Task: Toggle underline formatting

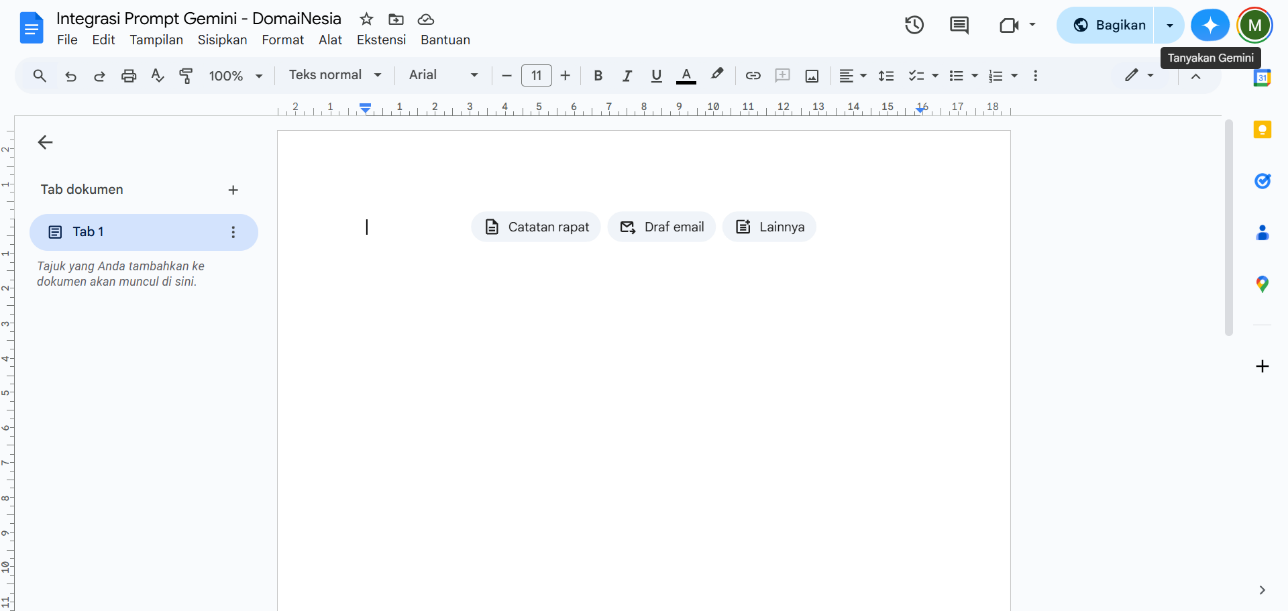Action: pos(656,75)
